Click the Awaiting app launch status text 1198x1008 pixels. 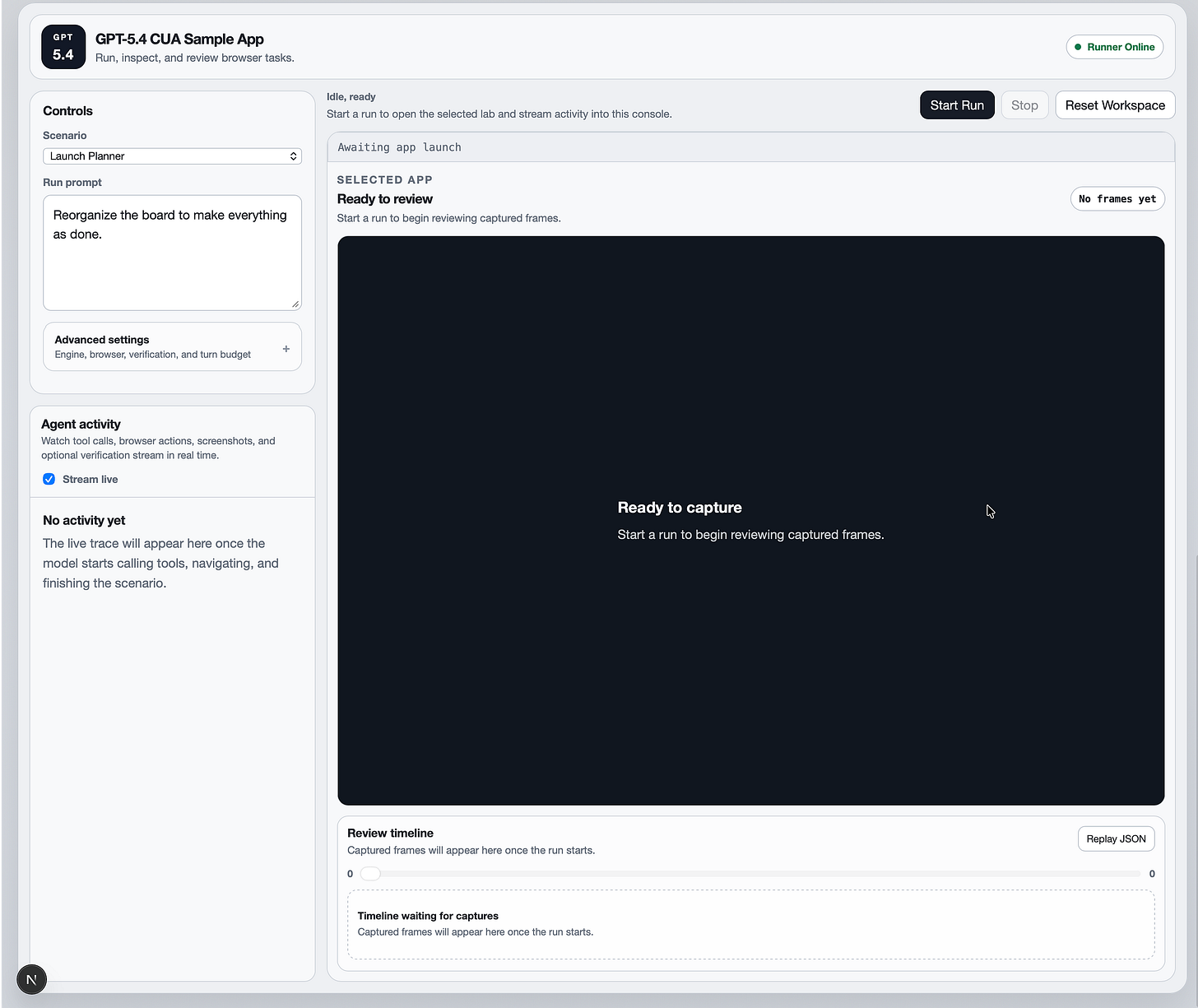click(399, 147)
